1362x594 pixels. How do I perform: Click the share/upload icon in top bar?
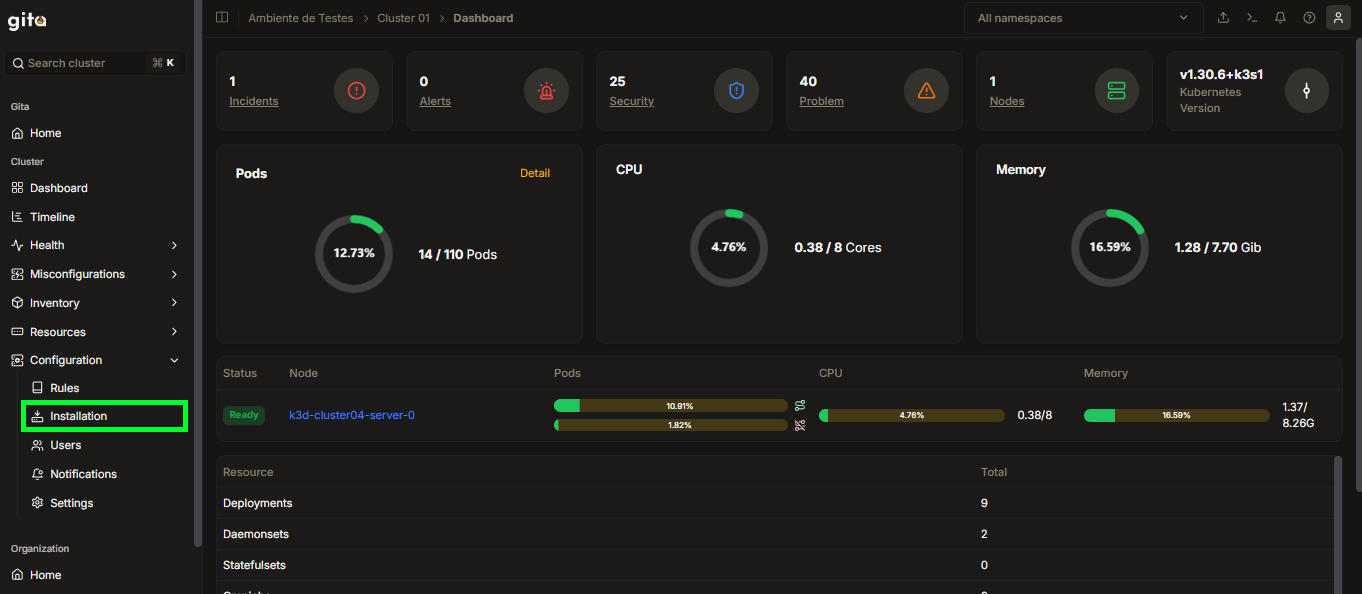click(1223, 18)
